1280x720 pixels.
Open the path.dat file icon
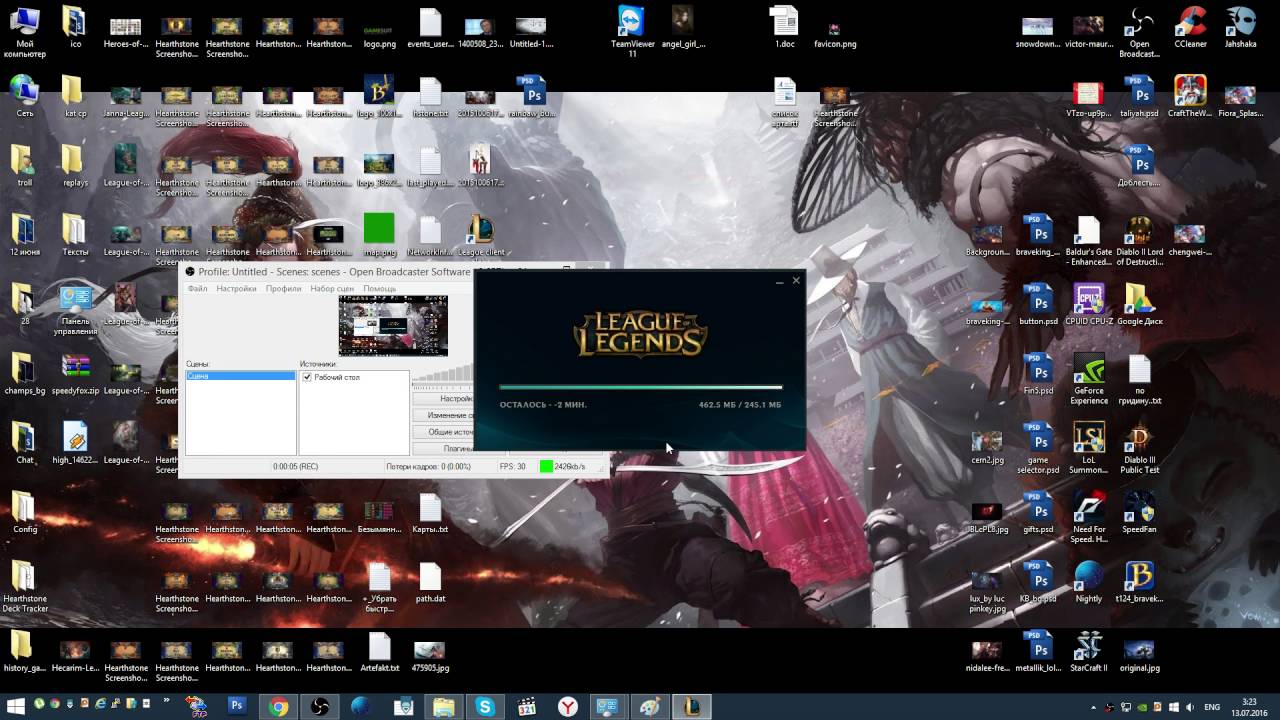(430, 581)
